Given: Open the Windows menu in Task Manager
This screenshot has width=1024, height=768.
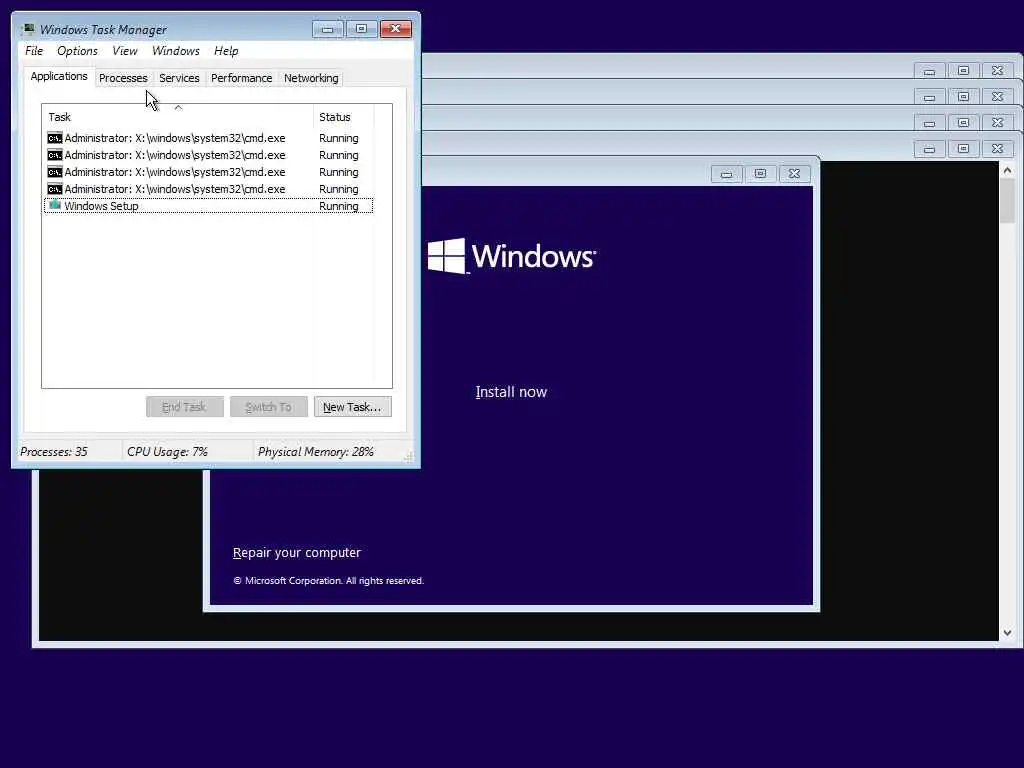Looking at the screenshot, I should [x=176, y=51].
